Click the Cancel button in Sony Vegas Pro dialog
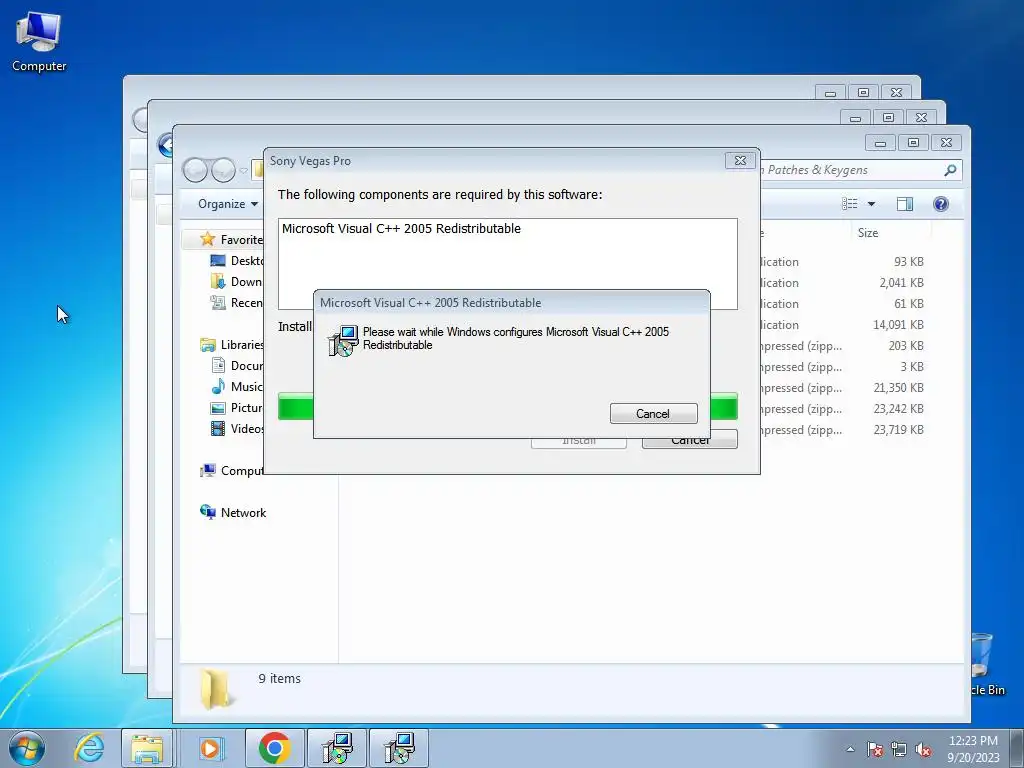This screenshot has width=1024, height=768. [690, 443]
